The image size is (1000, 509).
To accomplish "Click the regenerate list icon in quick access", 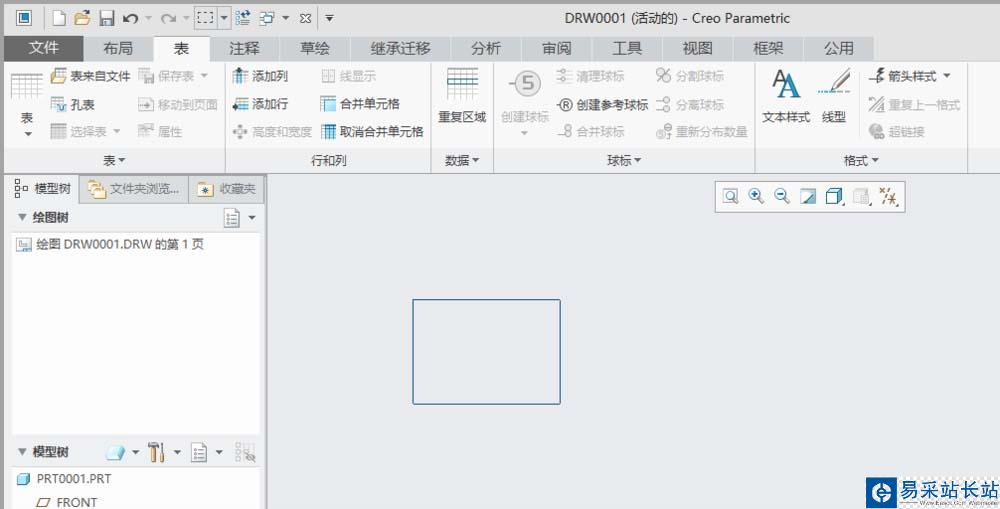I will 242,18.
